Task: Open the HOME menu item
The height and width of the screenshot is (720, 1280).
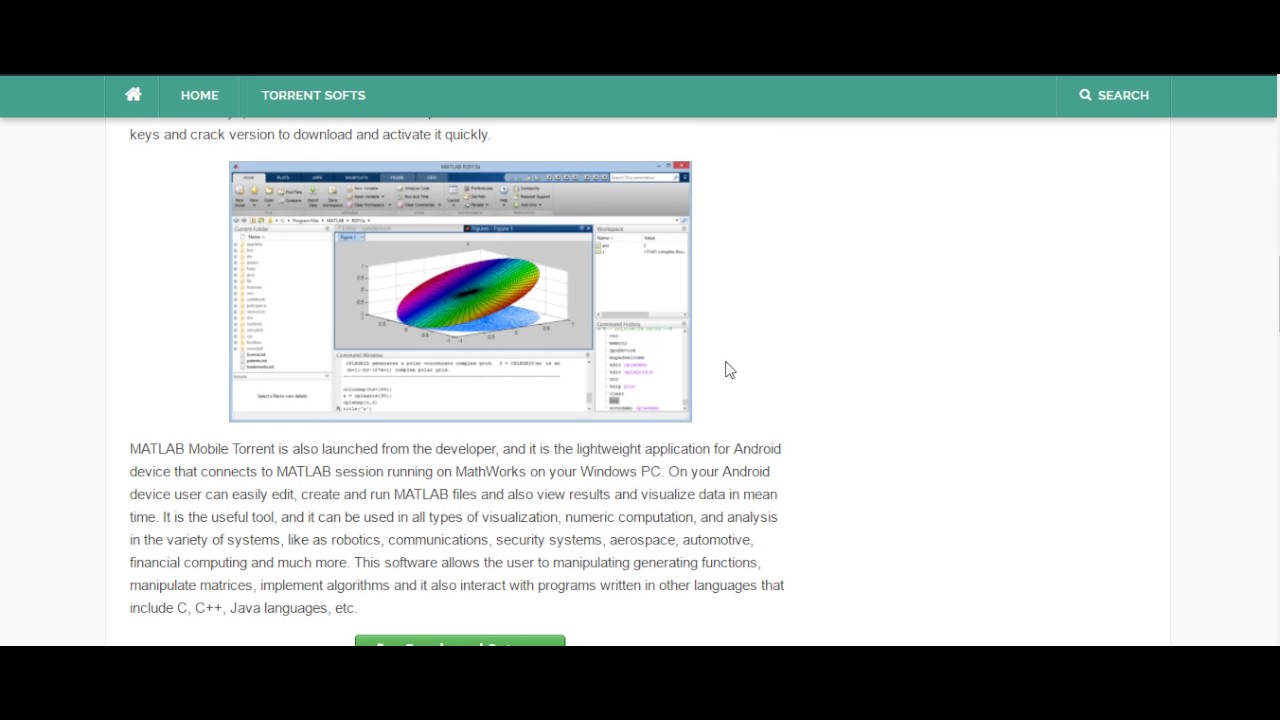Action: click(x=199, y=95)
